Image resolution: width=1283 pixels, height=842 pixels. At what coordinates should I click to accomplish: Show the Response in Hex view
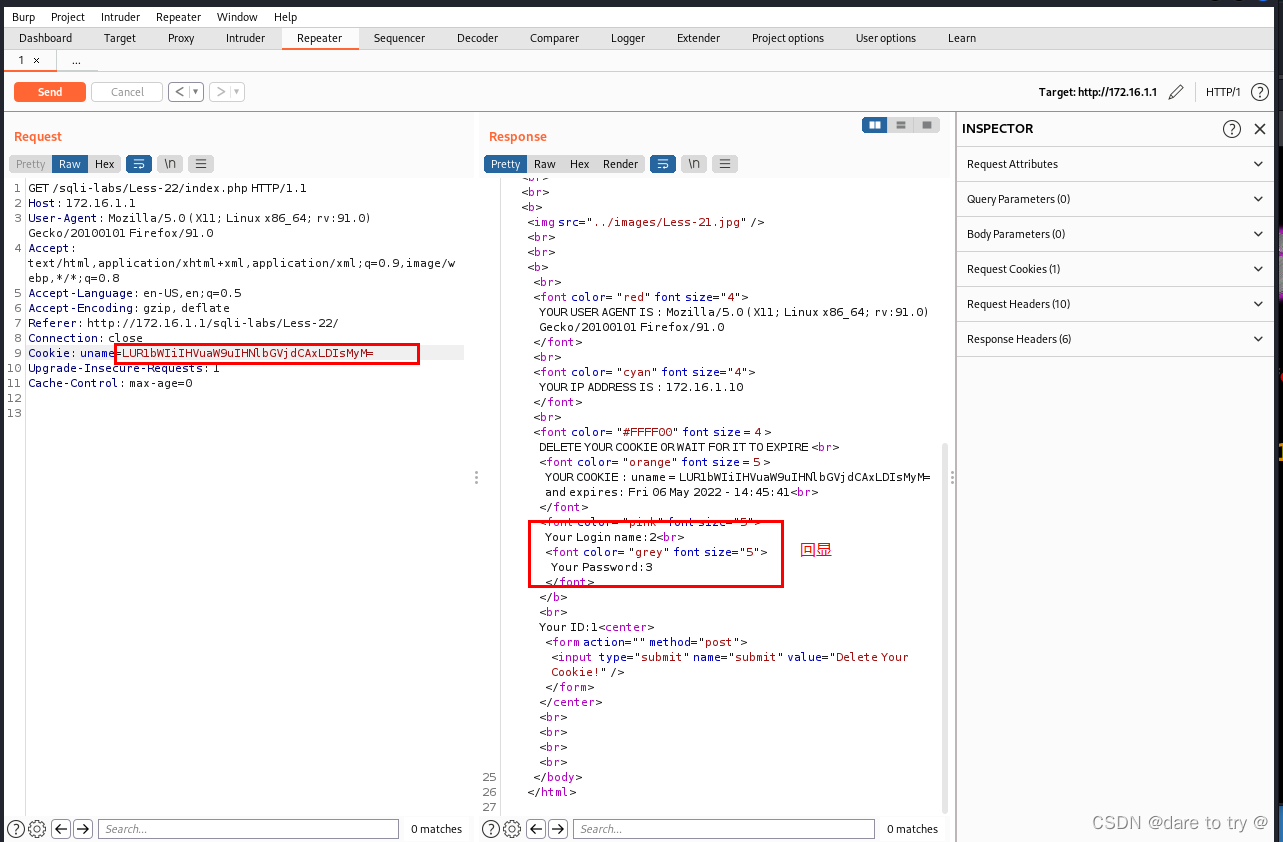580,164
